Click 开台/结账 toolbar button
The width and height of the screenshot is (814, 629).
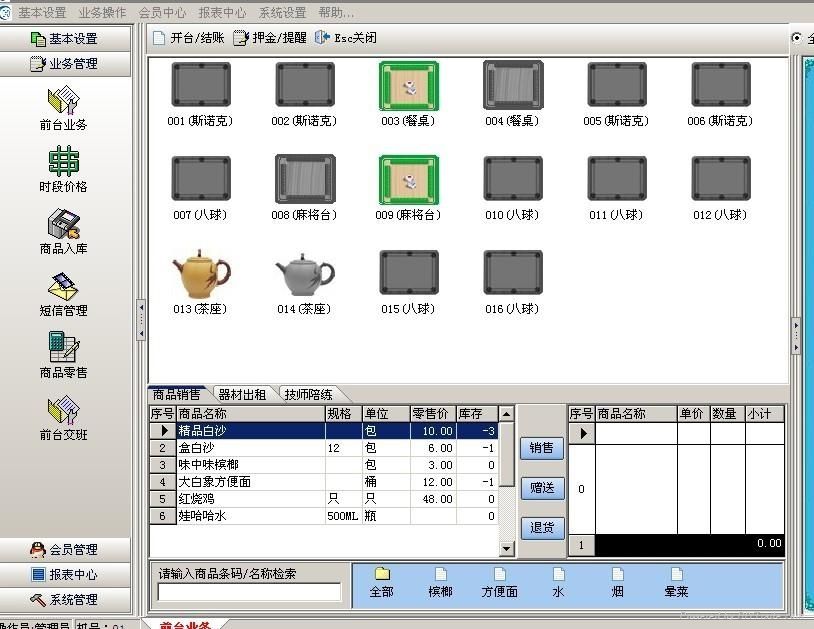[x=188, y=38]
